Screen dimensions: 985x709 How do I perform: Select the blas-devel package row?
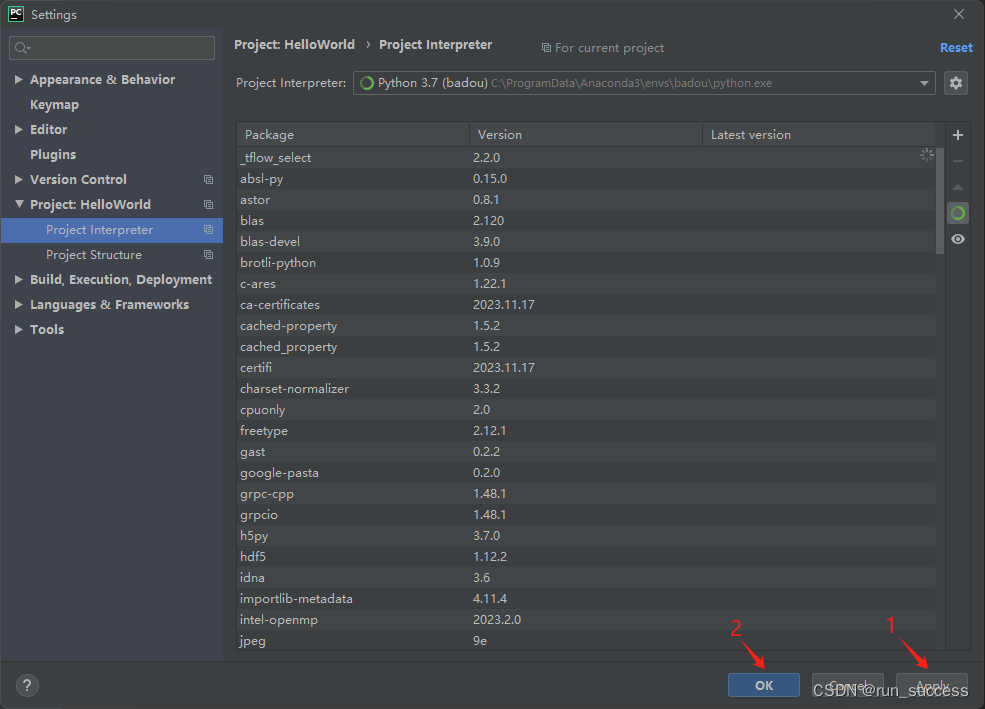point(585,242)
